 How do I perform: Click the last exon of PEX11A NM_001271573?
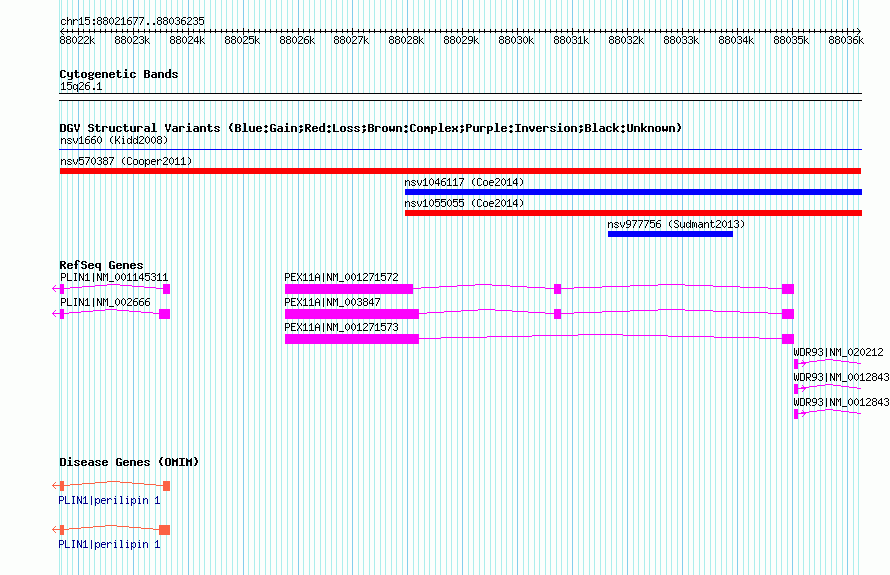pos(788,339)
